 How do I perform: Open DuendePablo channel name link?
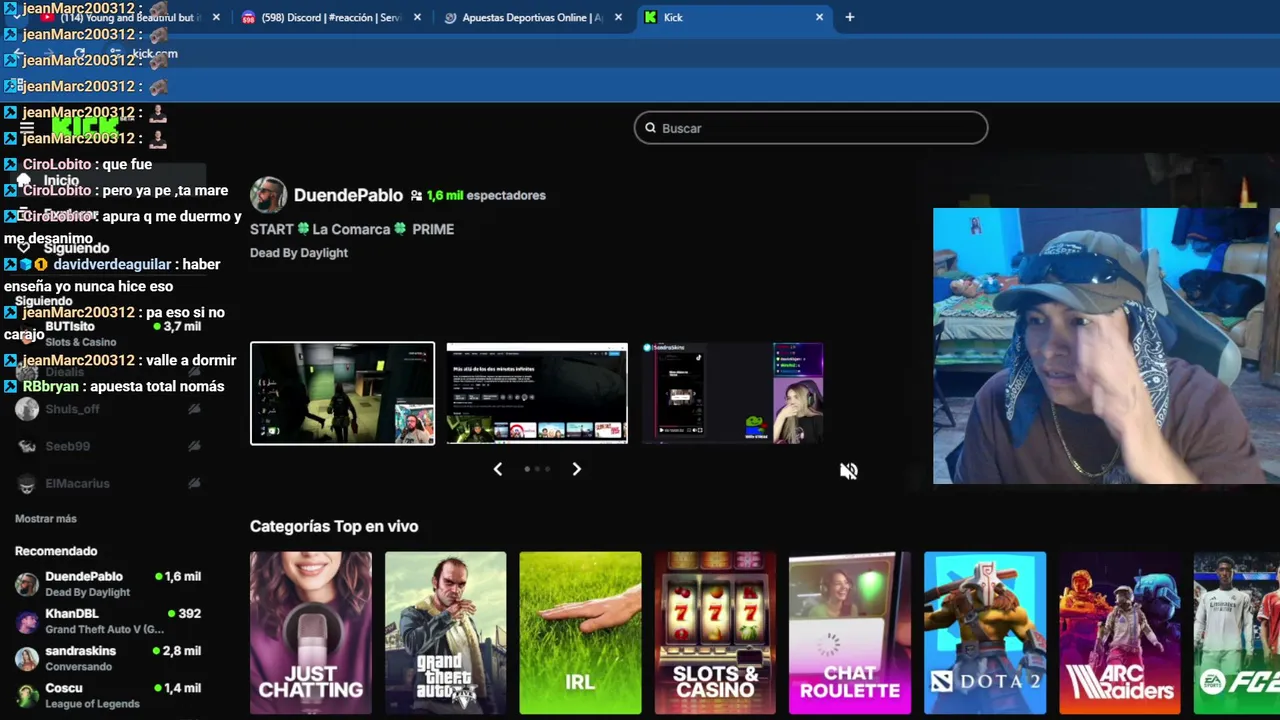348,195
